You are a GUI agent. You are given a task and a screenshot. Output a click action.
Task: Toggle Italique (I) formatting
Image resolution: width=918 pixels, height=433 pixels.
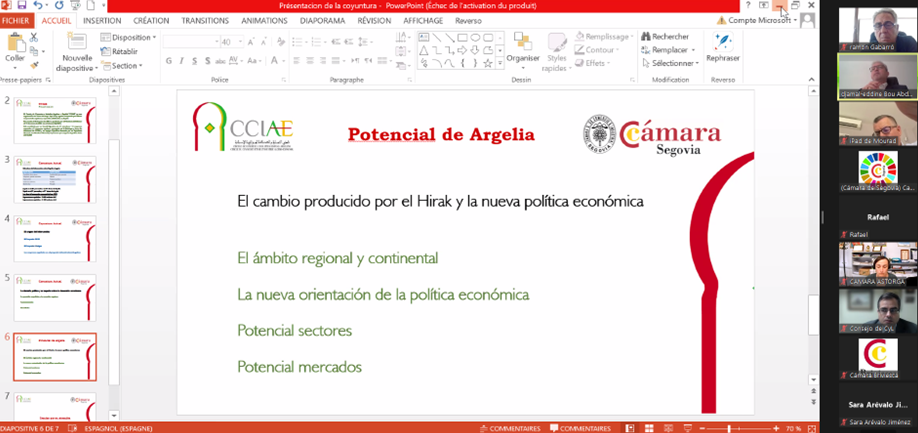tap(182, 61)
